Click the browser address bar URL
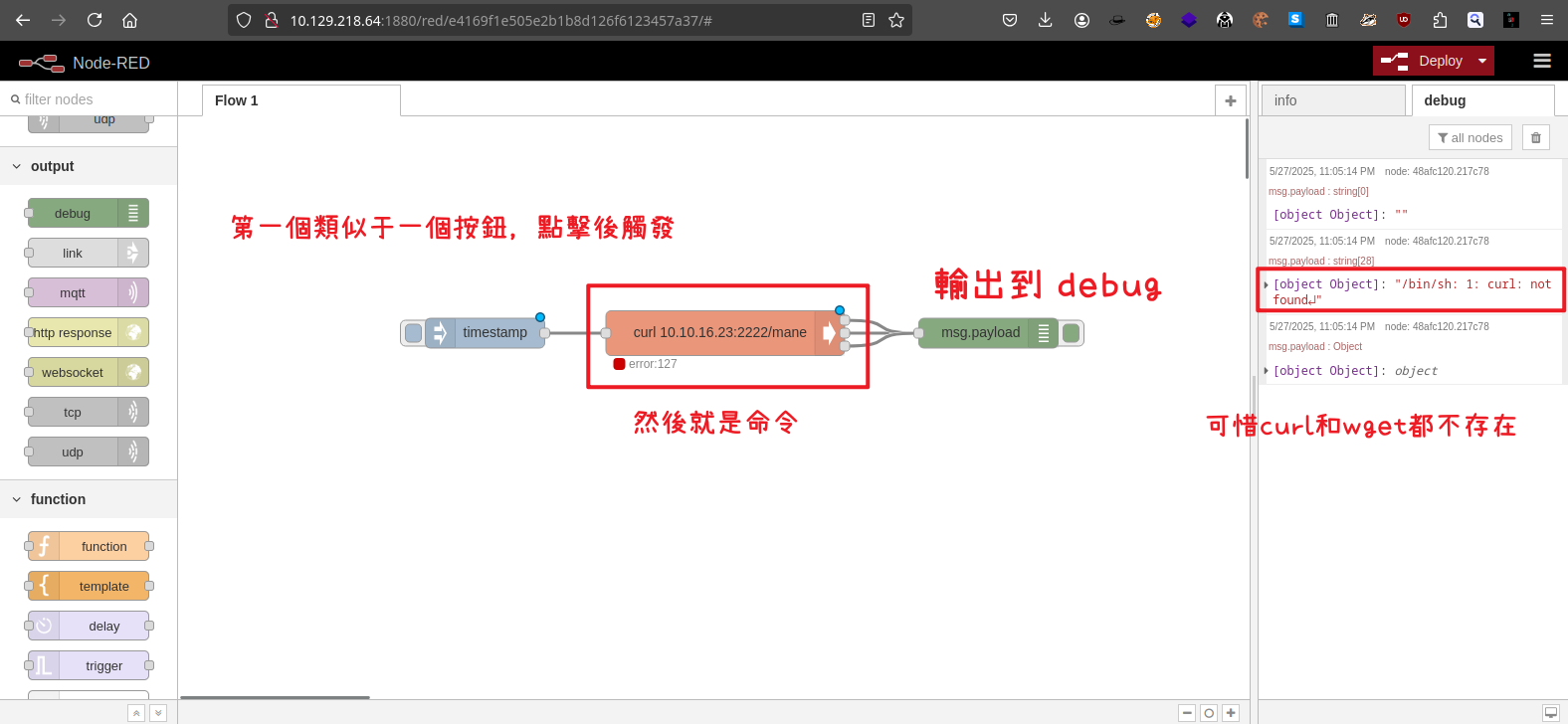1568x724 pixels. click(500, 20)
